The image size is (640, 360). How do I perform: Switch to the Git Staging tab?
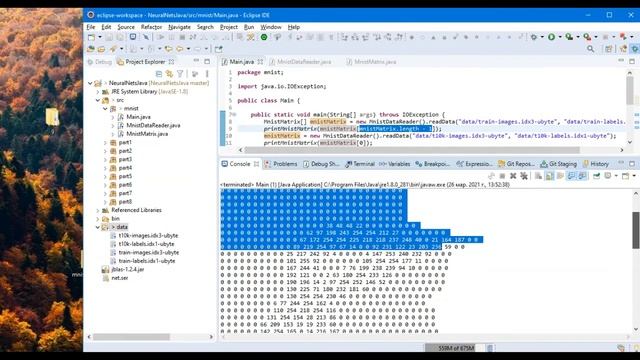coord(558,164)
